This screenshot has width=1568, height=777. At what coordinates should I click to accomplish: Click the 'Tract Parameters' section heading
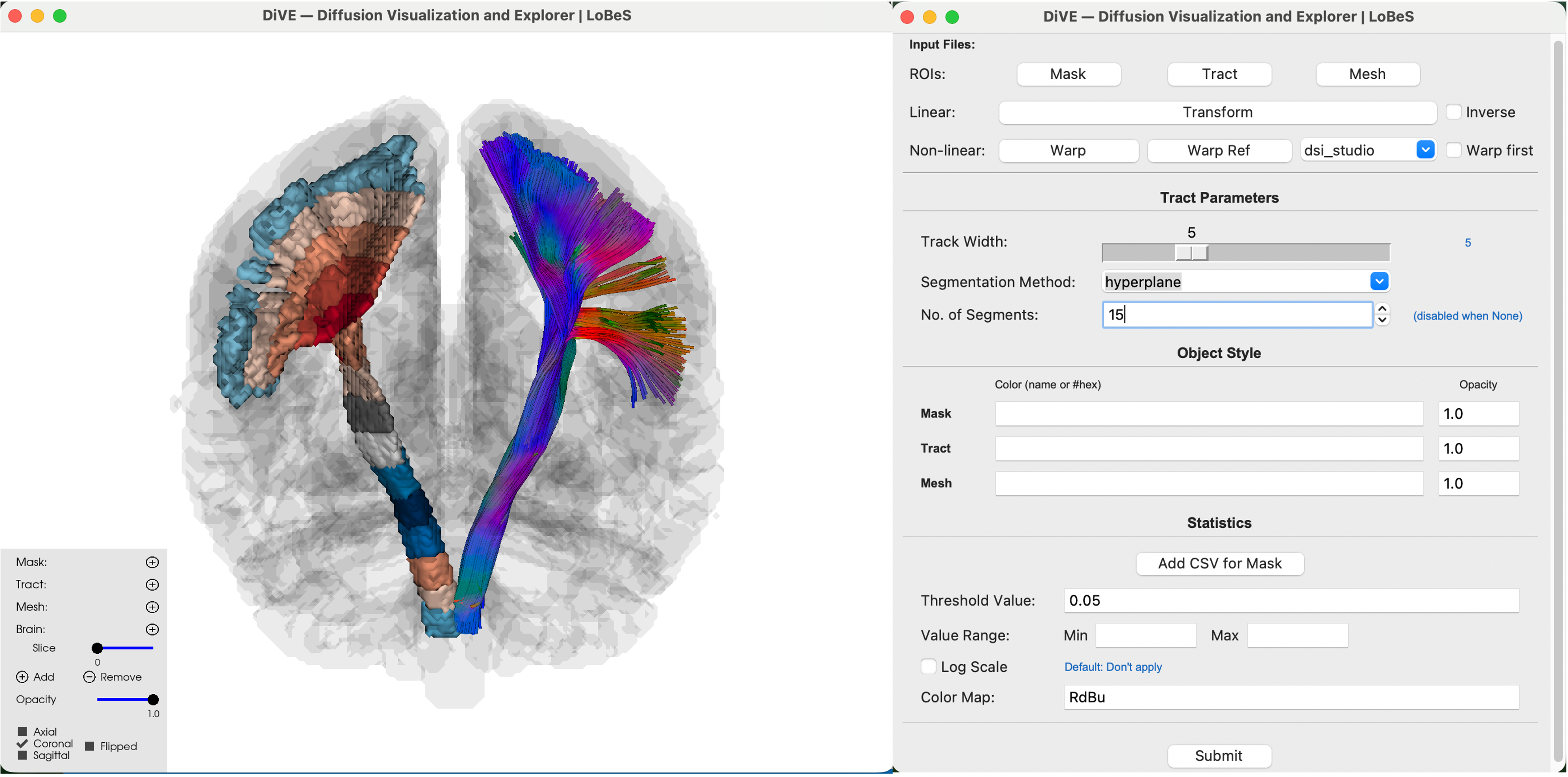pyautogui.click(x=1219, y=198)
